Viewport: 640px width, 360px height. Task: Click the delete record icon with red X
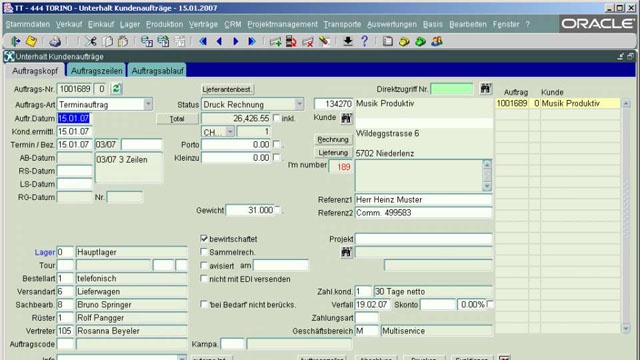coord(308,41)
